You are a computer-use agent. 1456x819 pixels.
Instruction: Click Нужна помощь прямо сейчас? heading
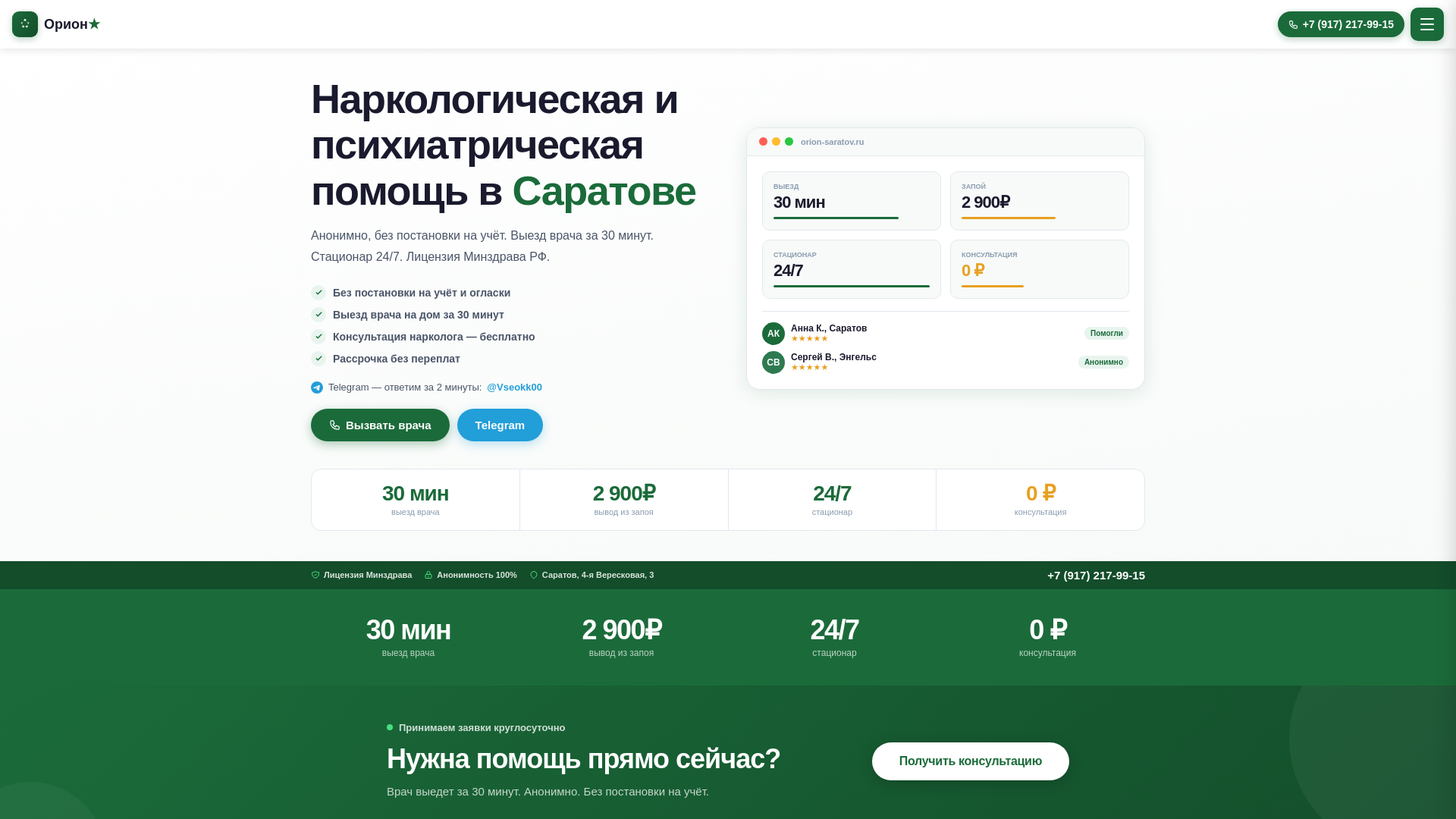pyautogui.click(x=583, y=759)
